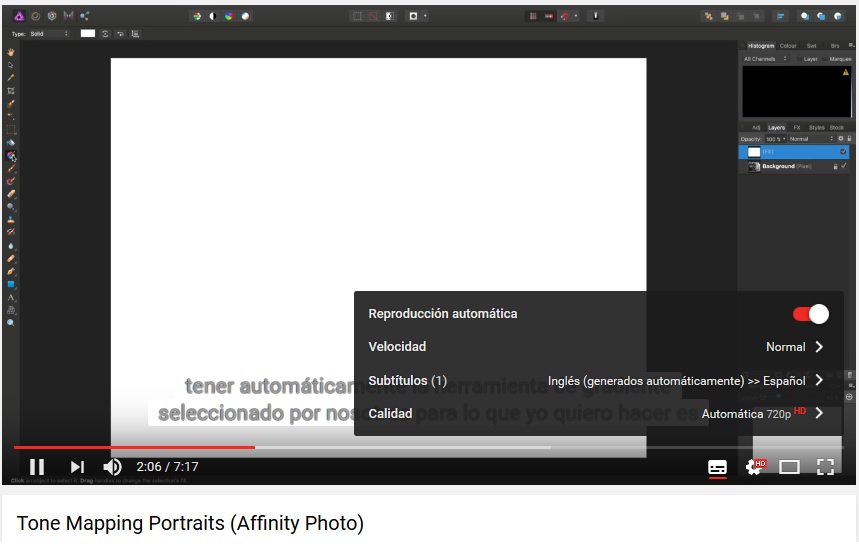Tick the histogram Layer checkbox
The image size is (859, 544).
tap(799, 59)
